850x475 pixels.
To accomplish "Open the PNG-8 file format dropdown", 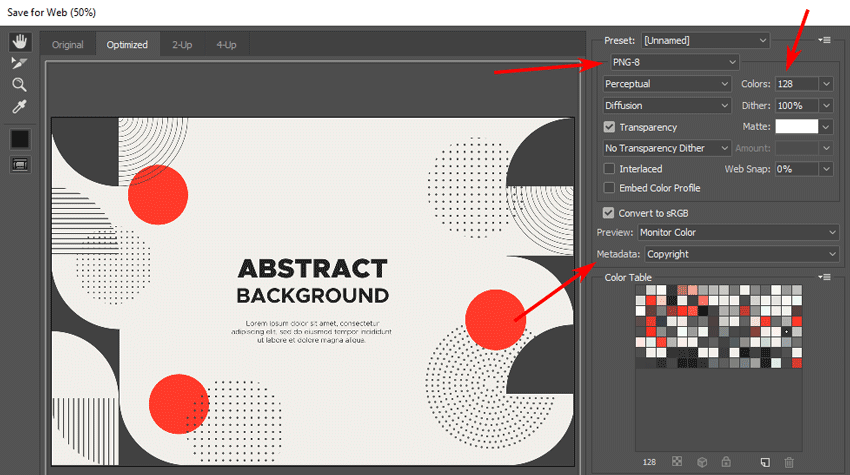I will pos(672,62).
